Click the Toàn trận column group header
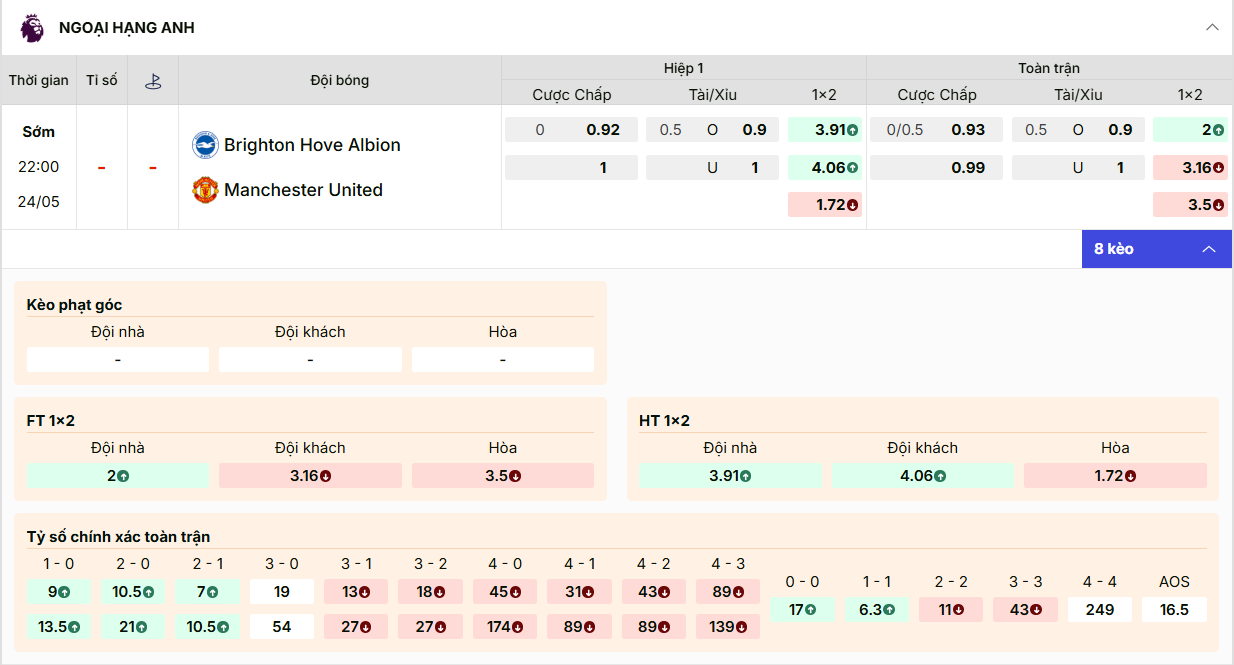1234x665 pixels. click(x=1049, y=68)
